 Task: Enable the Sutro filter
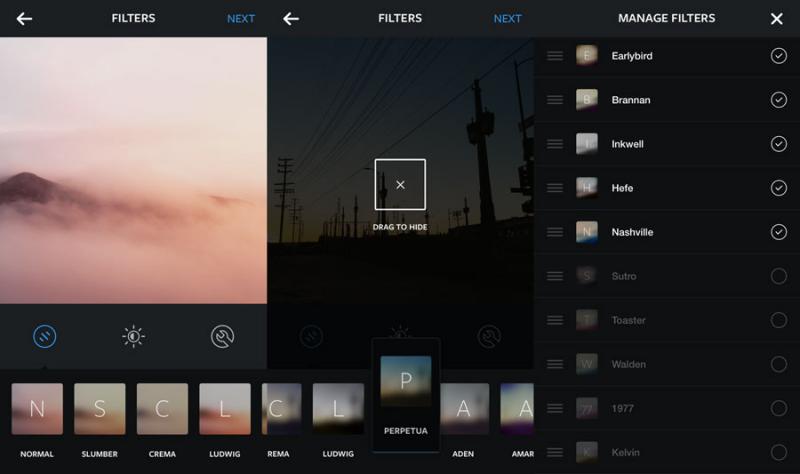click(779, 276)
